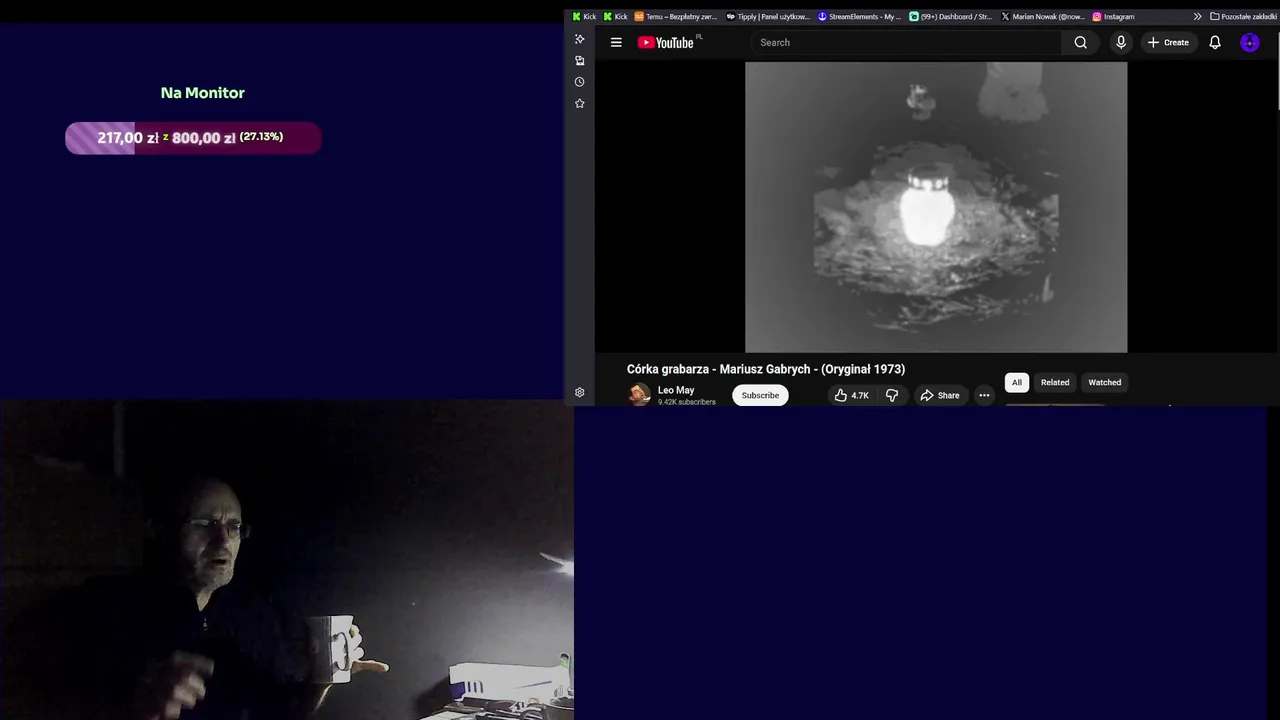The image size is (1280, 720).
Task: Open the Temu bookmark
Action: pos(676,16)
